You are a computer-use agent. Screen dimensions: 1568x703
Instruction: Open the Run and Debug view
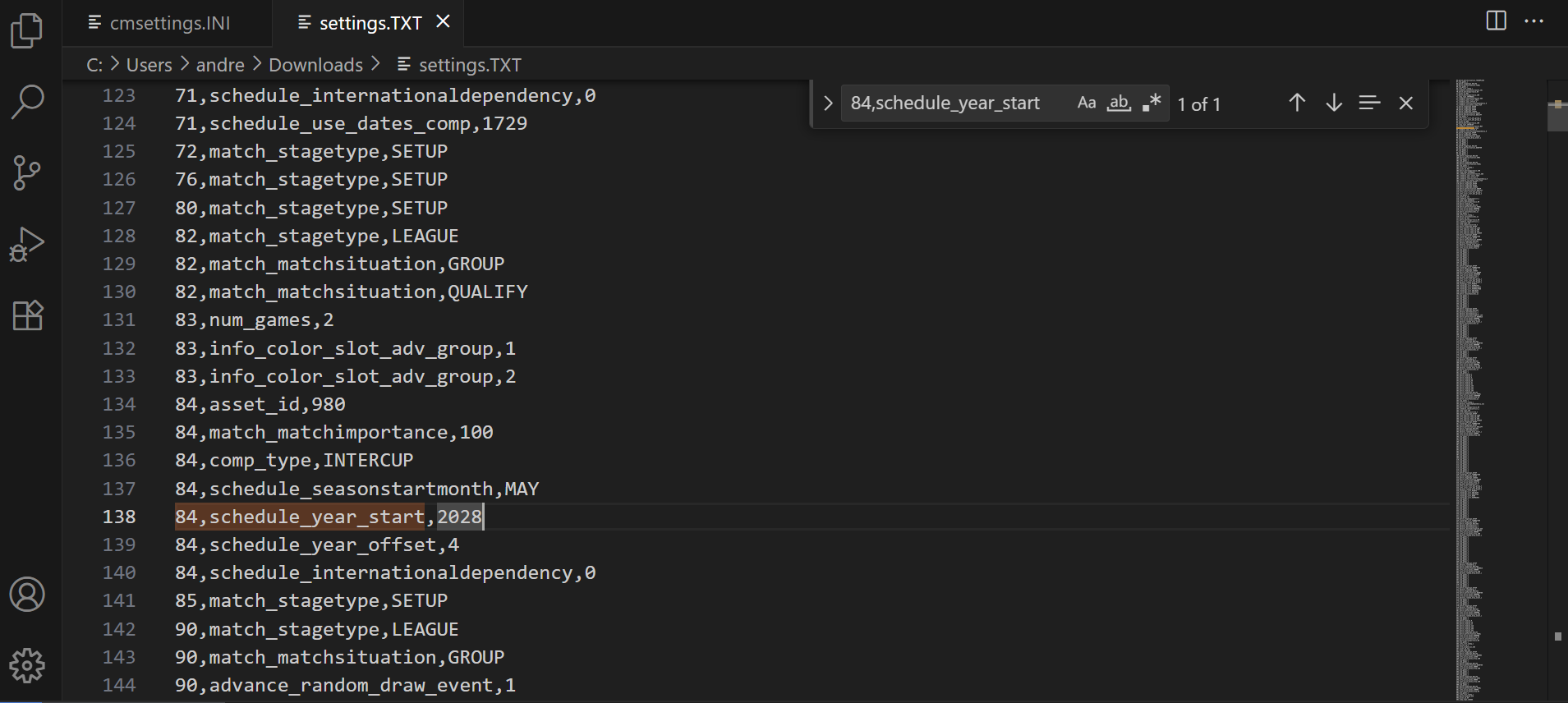pos(27,245)
